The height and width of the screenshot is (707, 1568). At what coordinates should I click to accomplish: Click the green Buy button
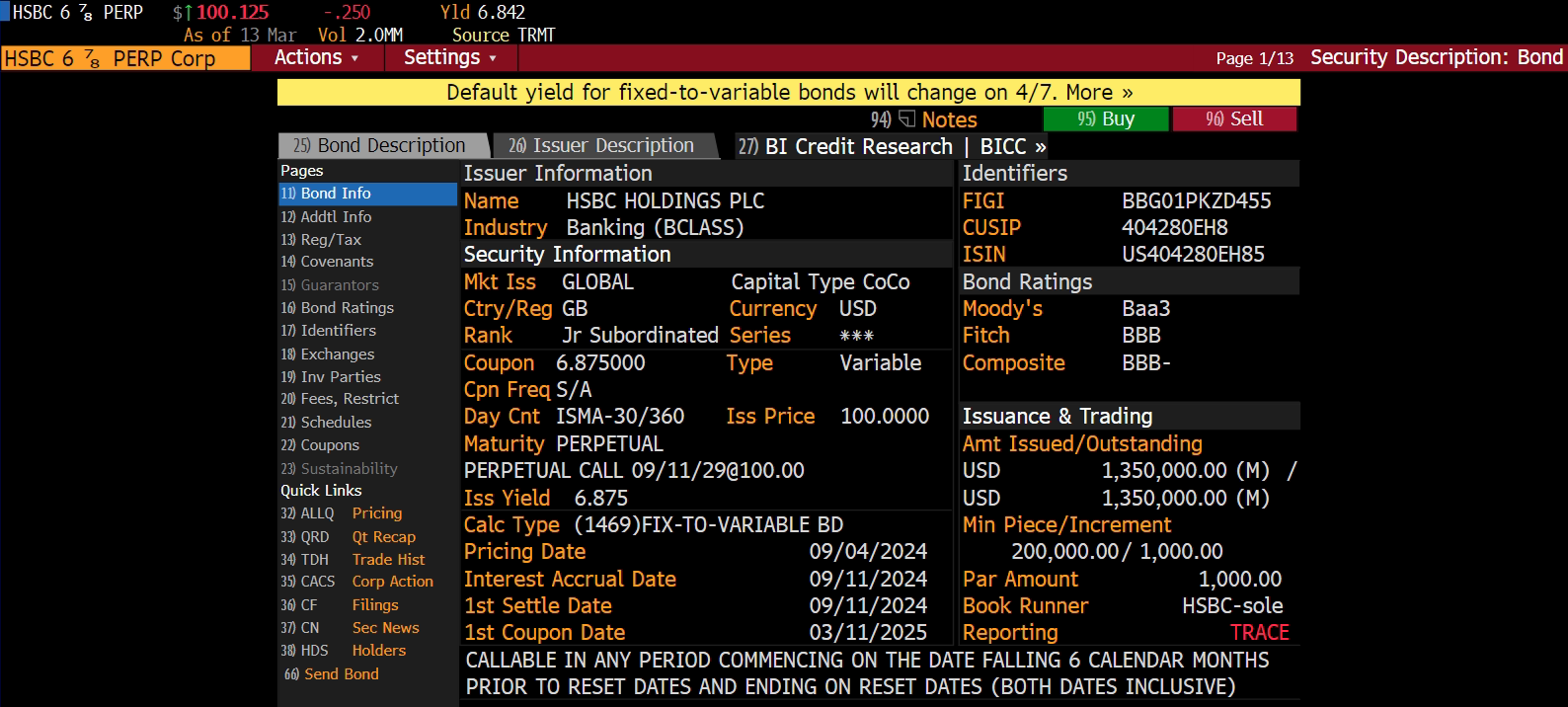click(1106, 118)
